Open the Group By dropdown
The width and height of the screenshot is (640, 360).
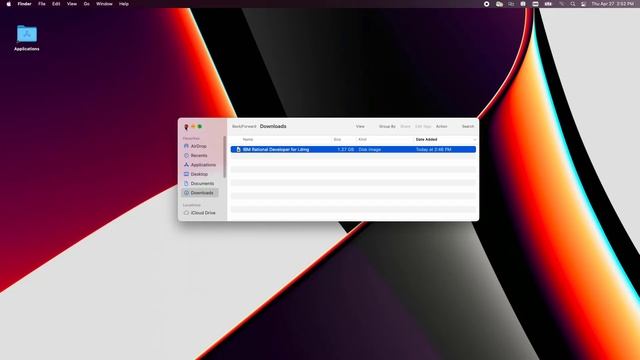[387, 127]
